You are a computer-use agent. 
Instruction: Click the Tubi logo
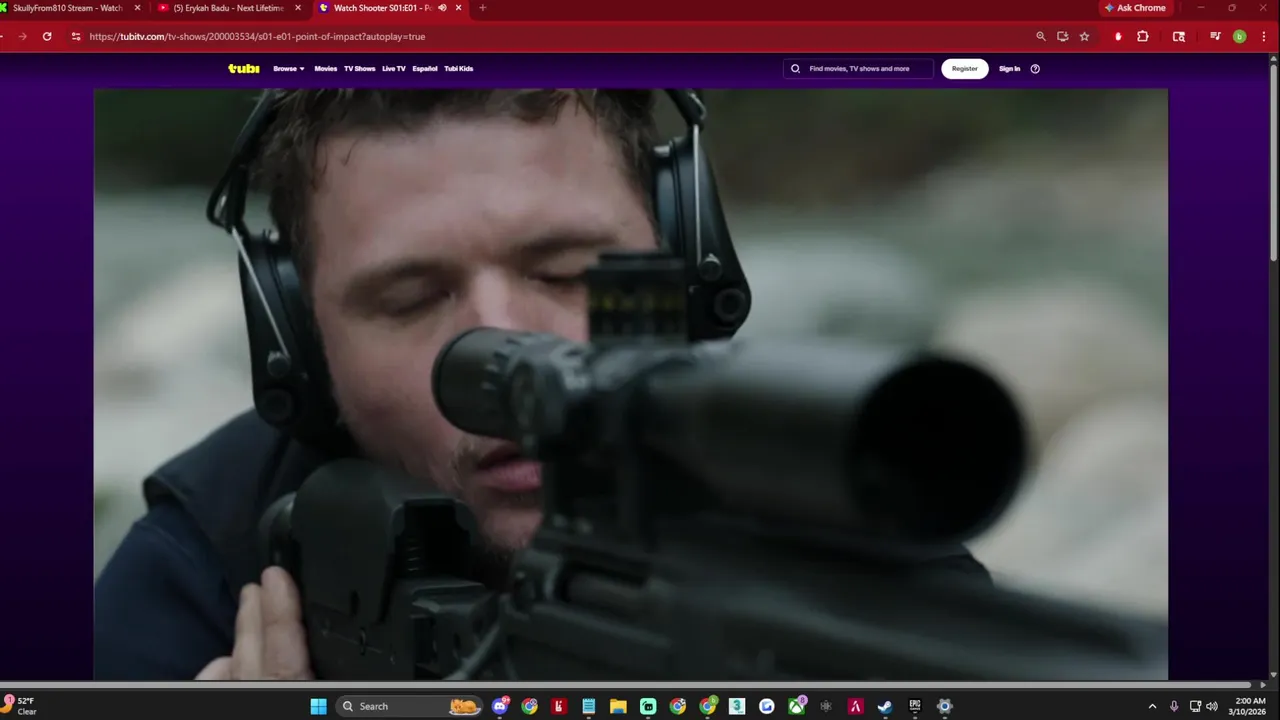243,69
